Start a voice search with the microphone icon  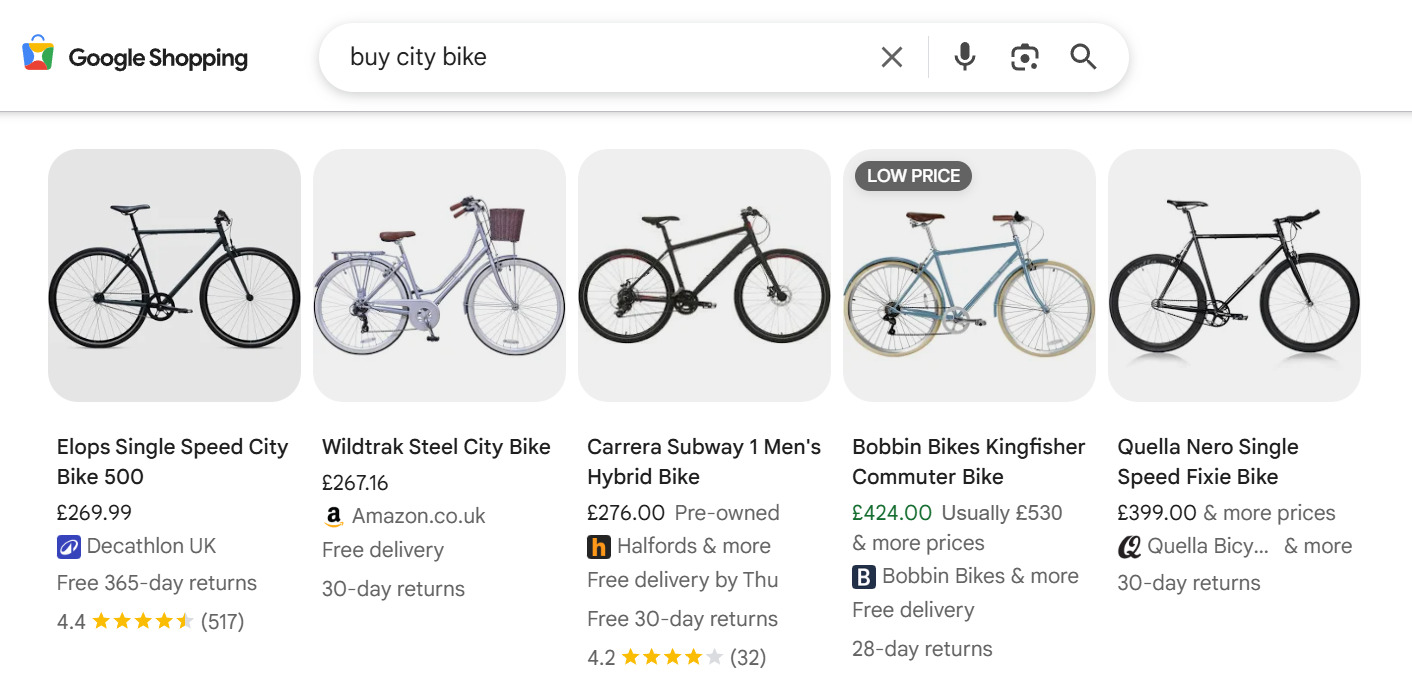(964, 57)
